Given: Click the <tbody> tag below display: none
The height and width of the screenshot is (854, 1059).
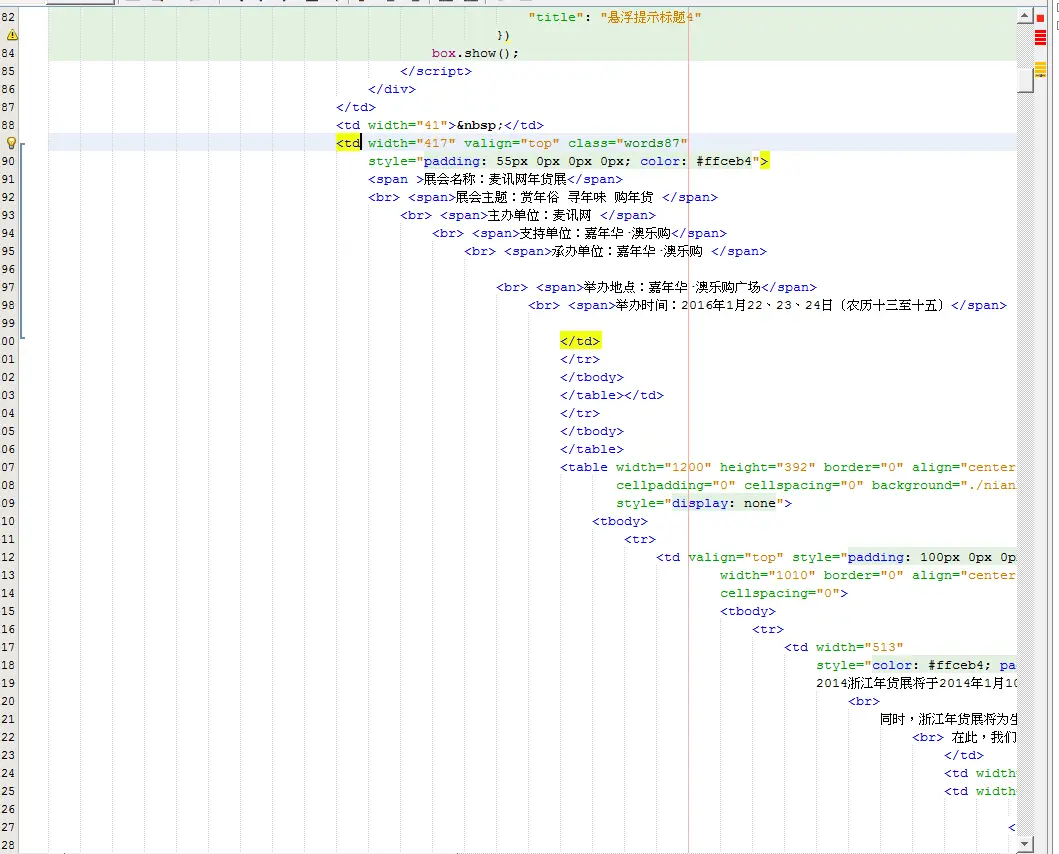Looking at the screenshot, I should [620, 521].
